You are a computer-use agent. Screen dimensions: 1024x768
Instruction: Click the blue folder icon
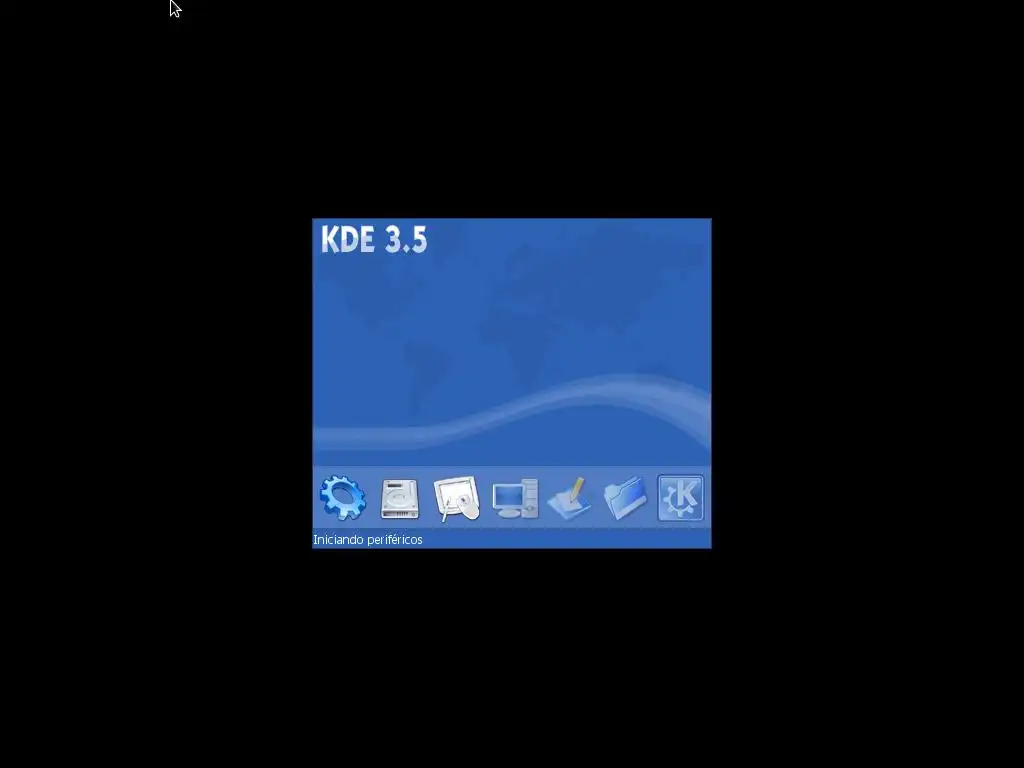tap(625, 498)
